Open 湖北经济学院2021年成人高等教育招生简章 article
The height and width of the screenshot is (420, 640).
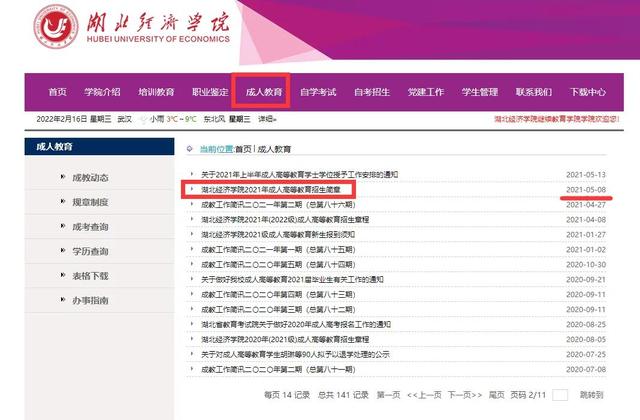[x=271, y=190]
